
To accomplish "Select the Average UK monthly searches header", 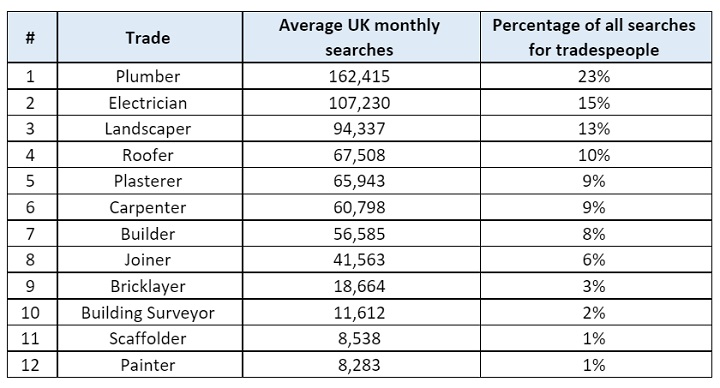I will (361, 37).
